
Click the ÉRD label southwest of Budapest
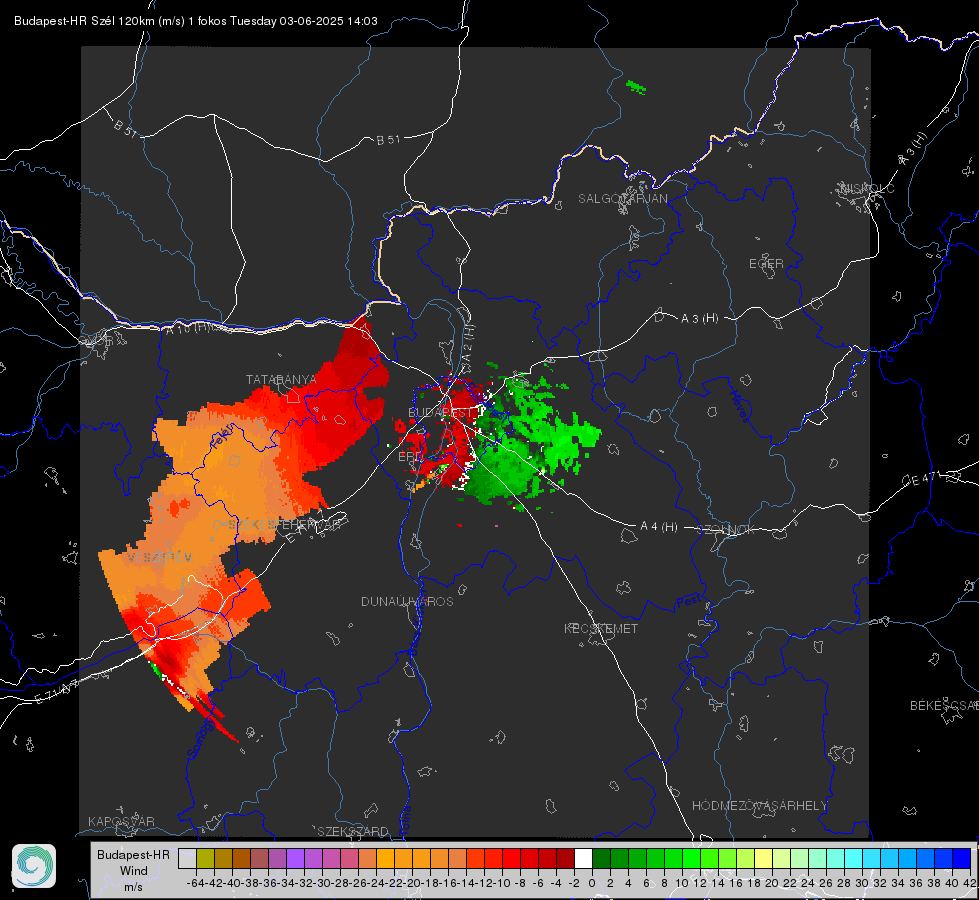click(x=410, y=457)
